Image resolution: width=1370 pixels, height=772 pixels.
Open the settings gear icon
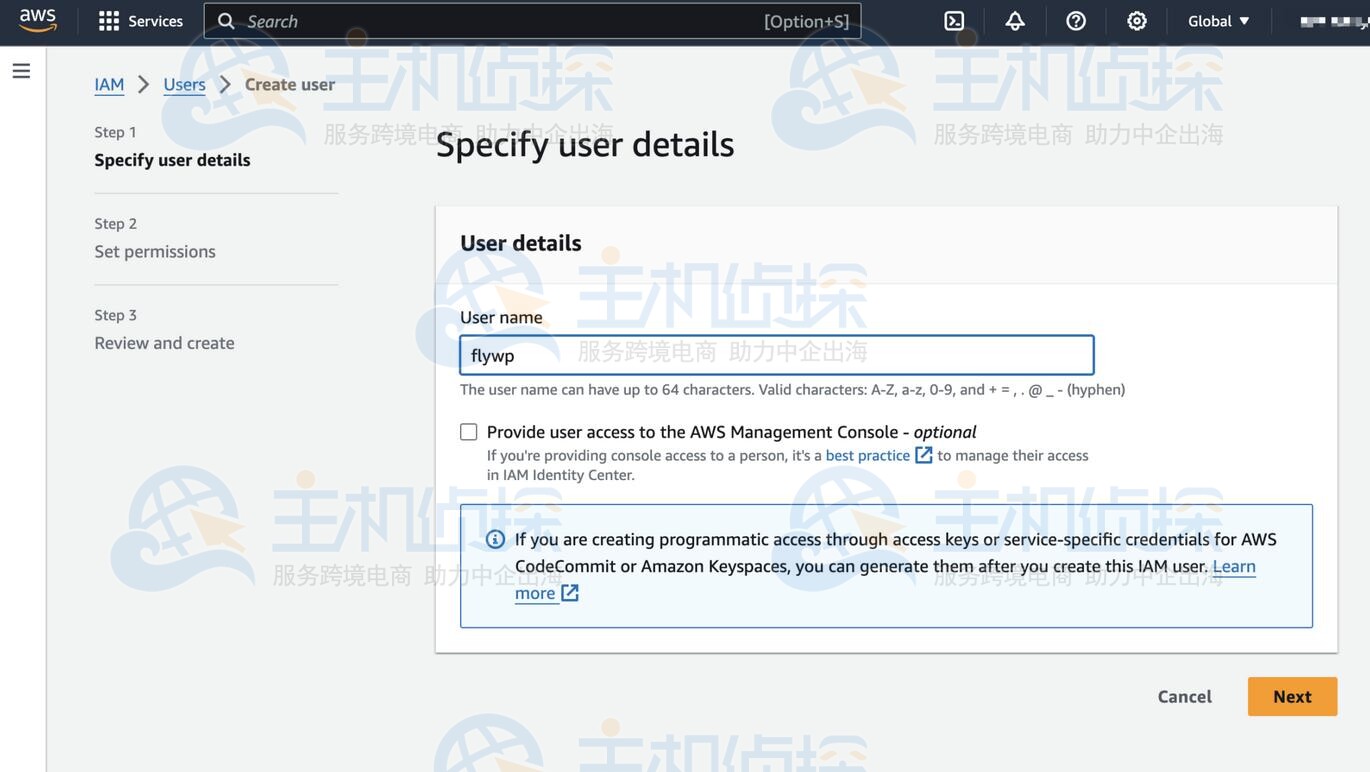point(1137,21)
